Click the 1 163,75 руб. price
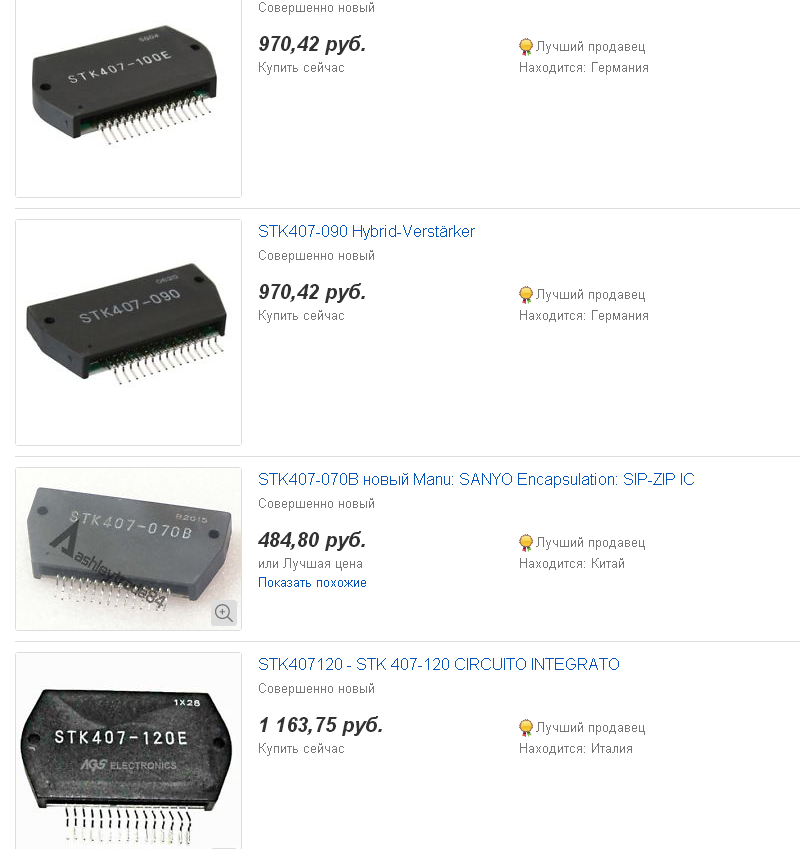This screenshot has height=849, width=800. click(320, 726)
